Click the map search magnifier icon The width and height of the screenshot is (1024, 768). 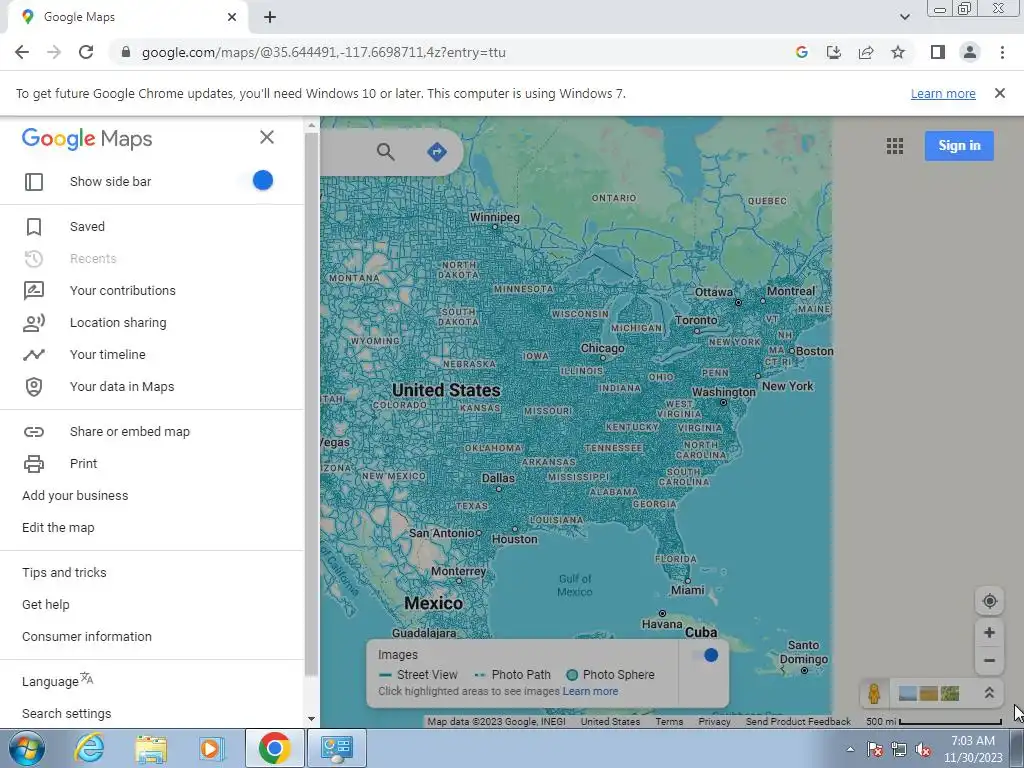(386, 152)
